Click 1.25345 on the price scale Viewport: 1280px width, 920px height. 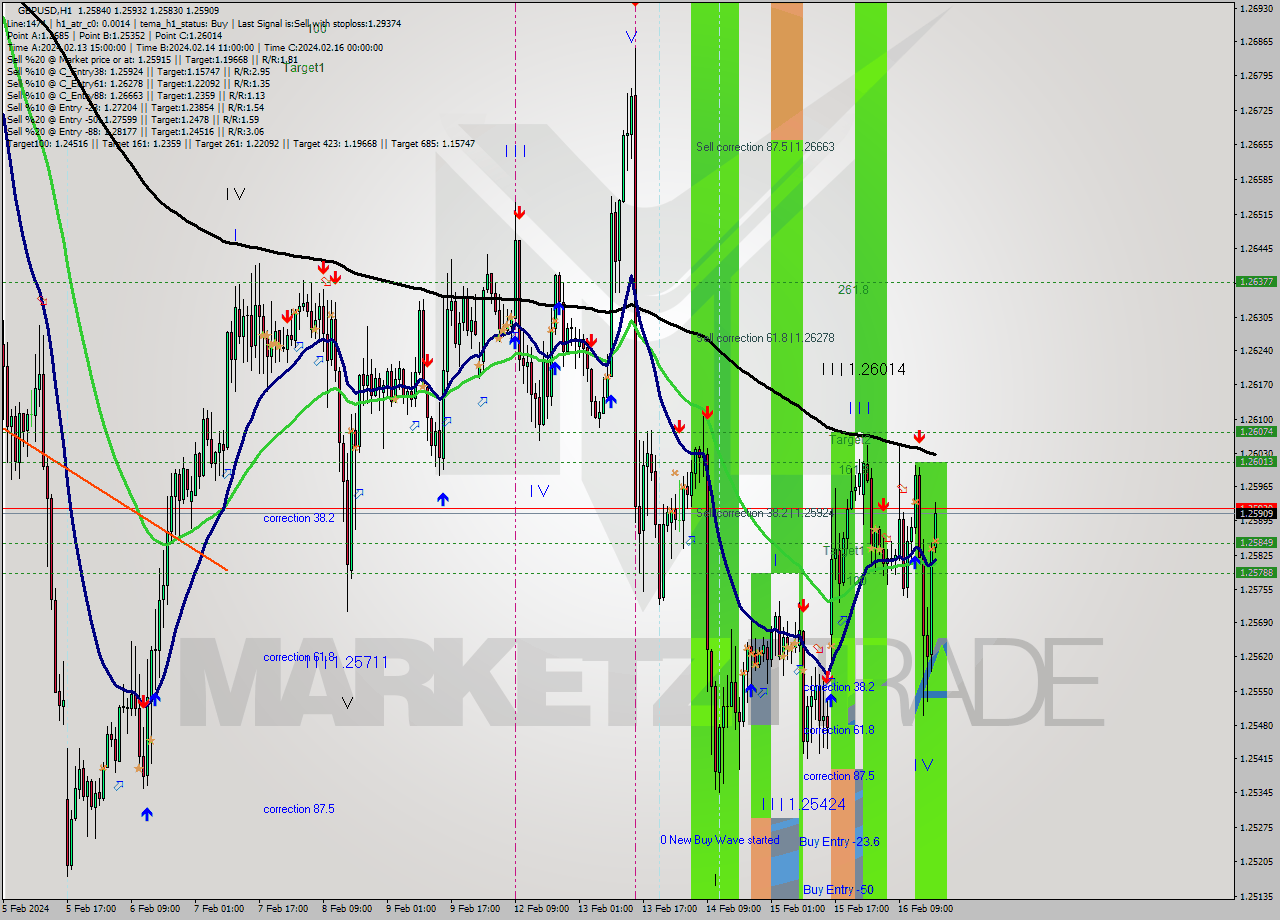click(1256, 793)
